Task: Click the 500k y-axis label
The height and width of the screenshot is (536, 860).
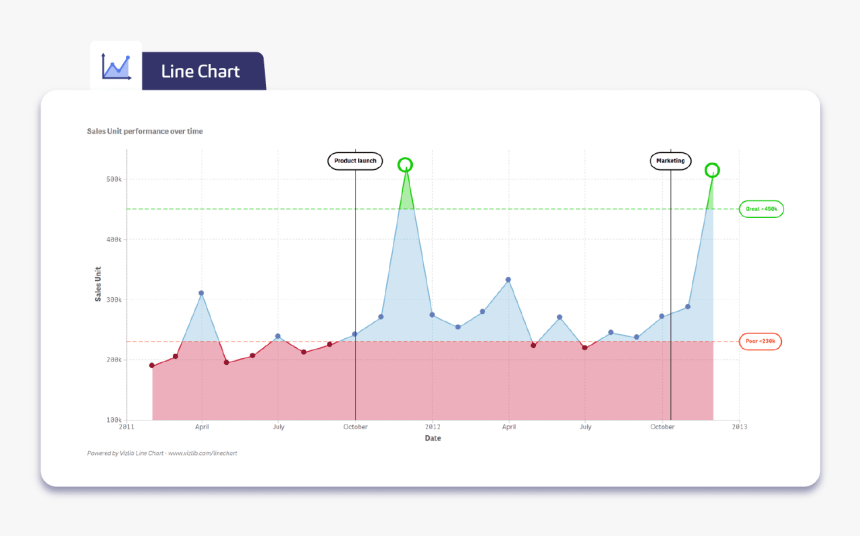Action: 114,179
